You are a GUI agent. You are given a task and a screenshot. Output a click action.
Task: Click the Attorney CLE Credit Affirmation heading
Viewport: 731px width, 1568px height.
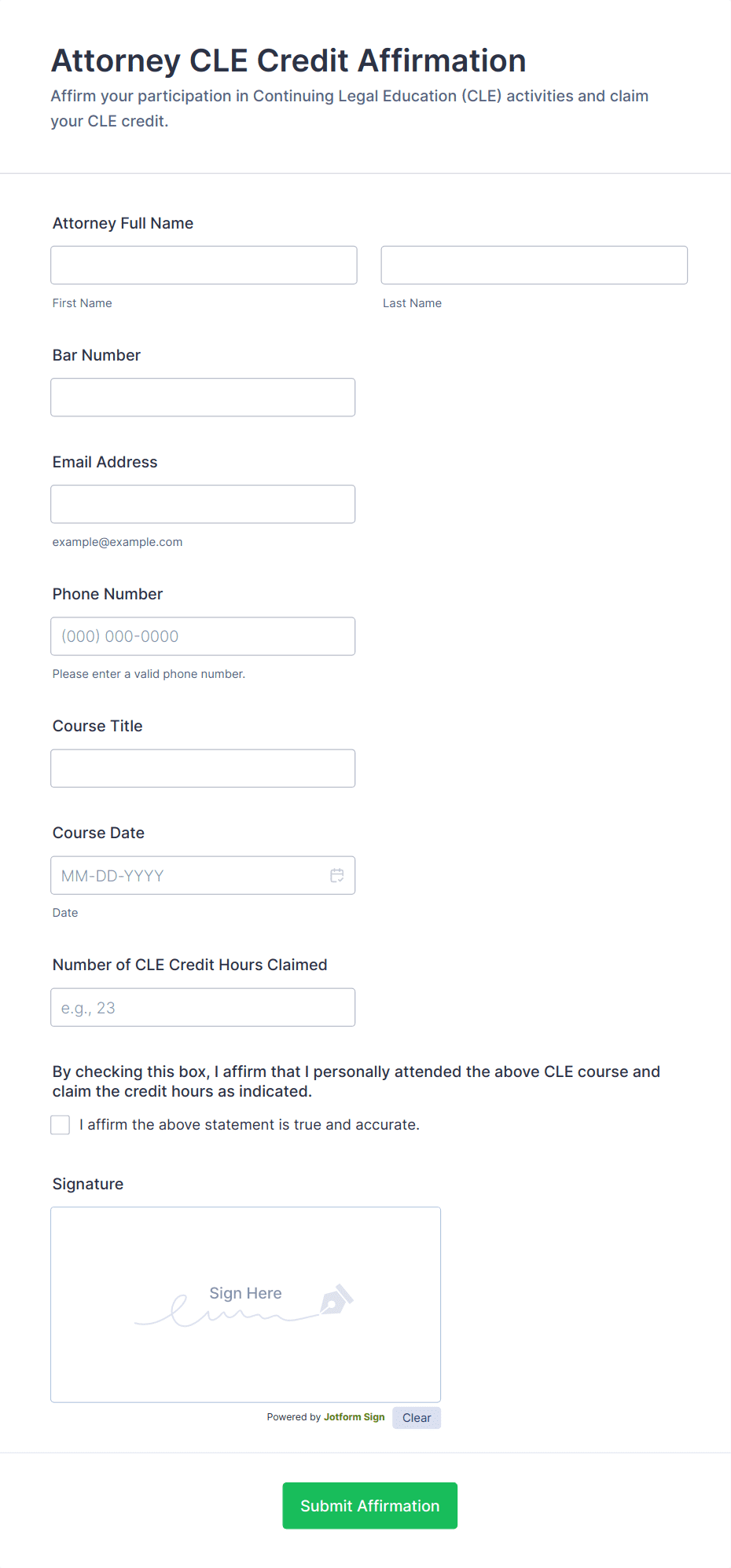288,60
